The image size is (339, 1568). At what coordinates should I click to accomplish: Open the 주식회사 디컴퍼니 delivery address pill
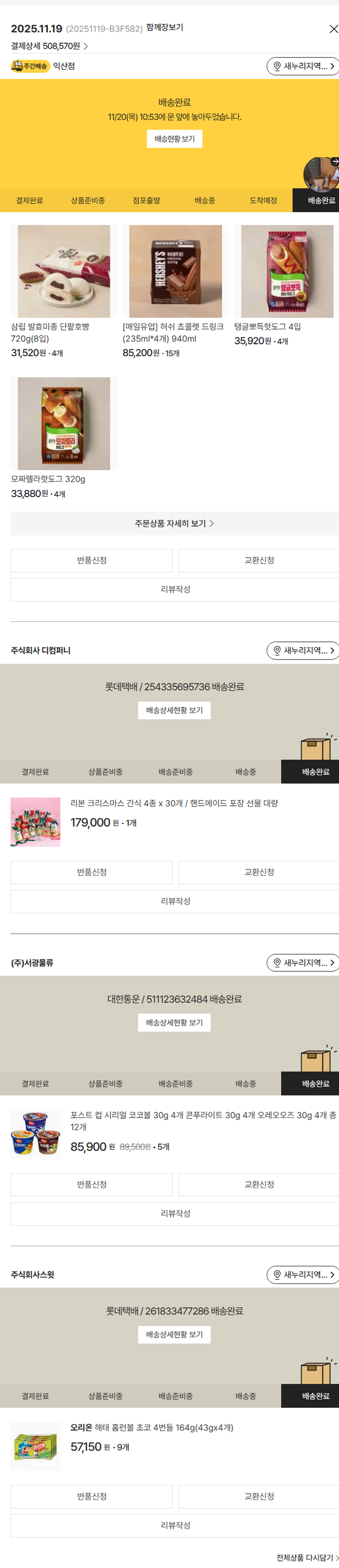click(x=303, y=650)
